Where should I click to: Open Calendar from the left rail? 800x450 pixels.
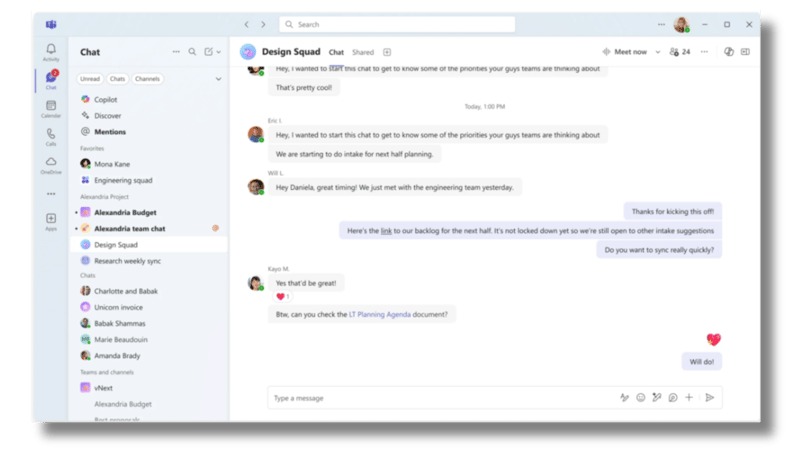51,108
